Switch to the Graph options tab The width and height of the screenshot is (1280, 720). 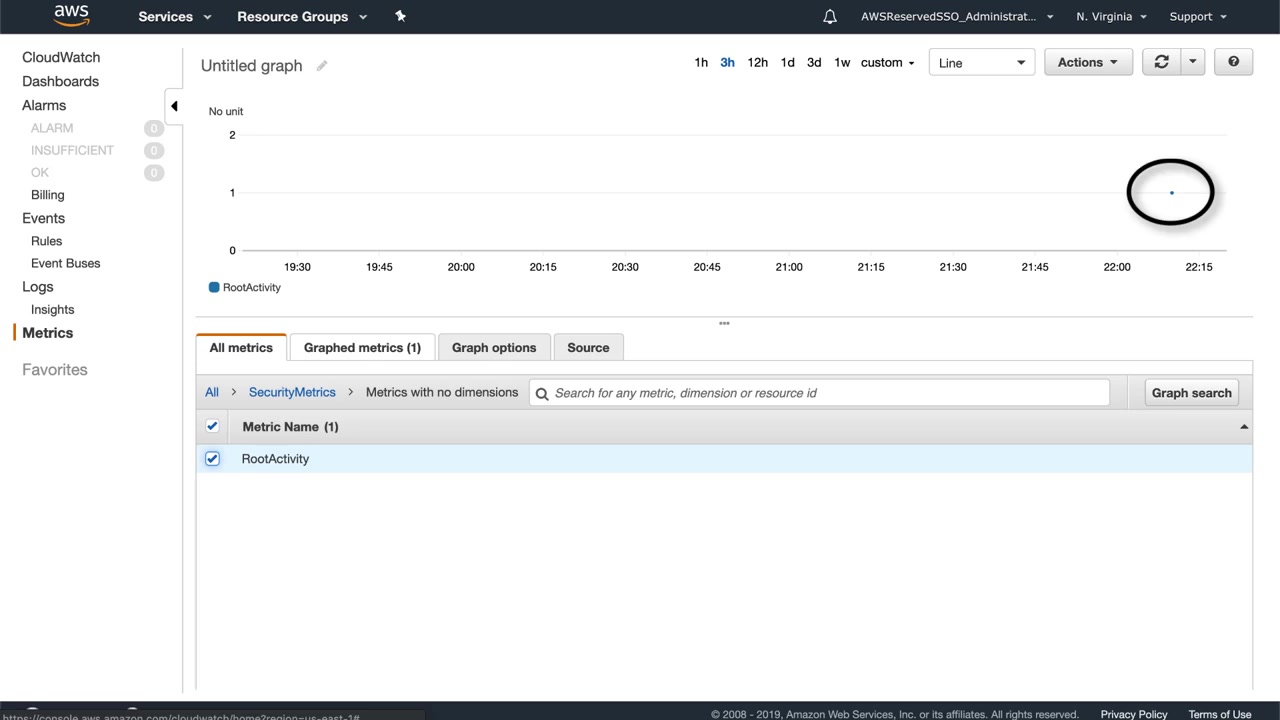(x=494, y=347)
